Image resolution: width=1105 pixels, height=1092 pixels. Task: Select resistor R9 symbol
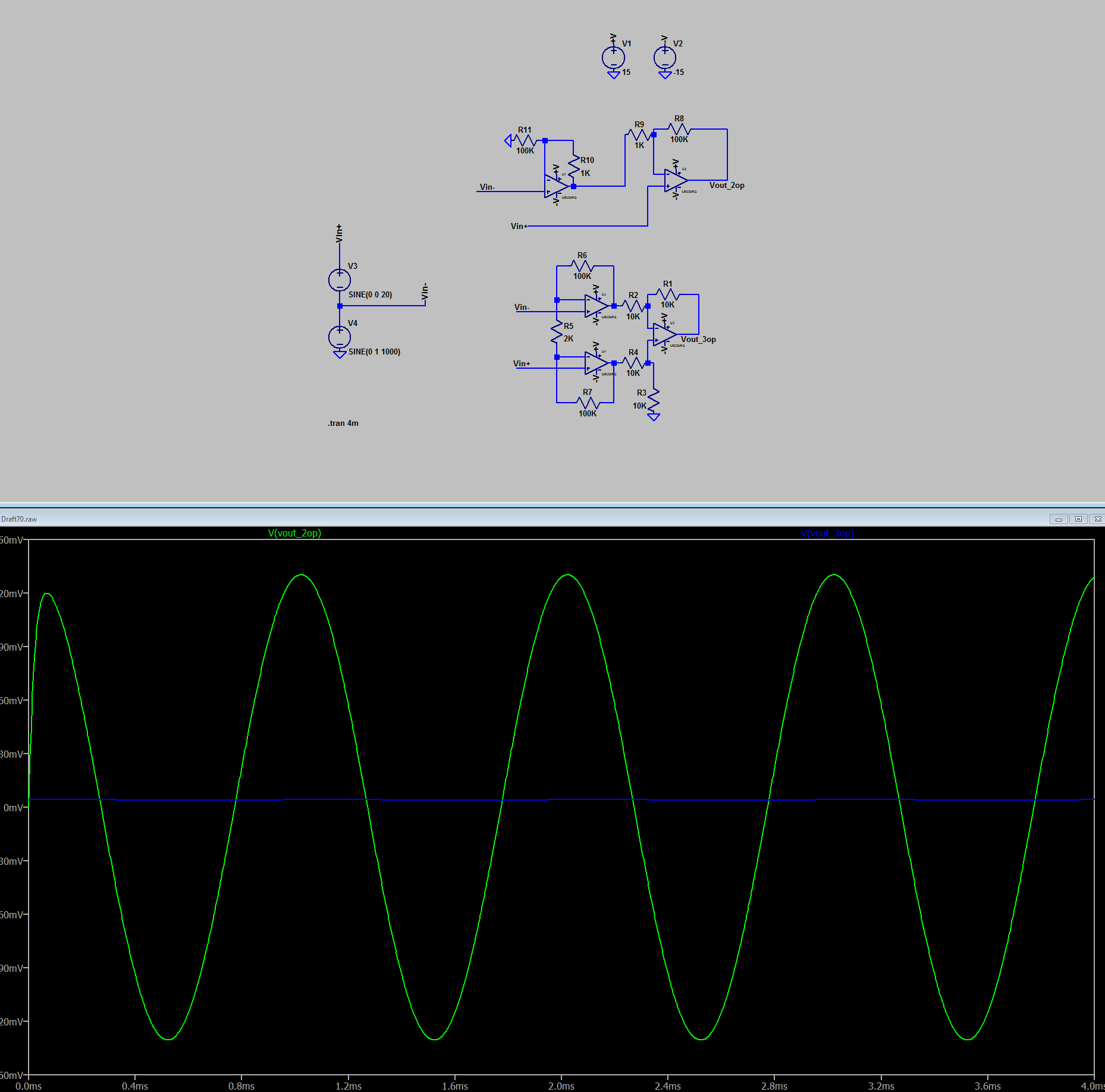click(639, 135)
